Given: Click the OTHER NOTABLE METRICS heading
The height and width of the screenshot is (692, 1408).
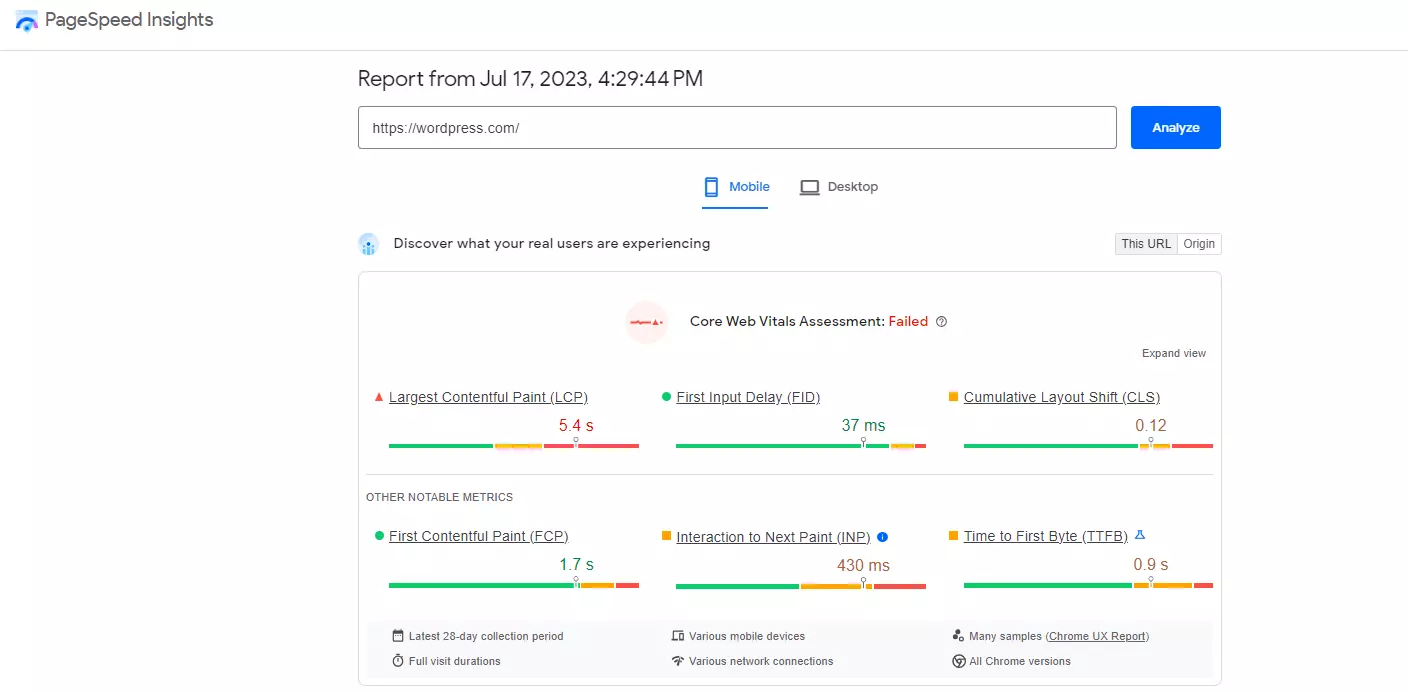Looking at the screenshot, I should (439, 497).
